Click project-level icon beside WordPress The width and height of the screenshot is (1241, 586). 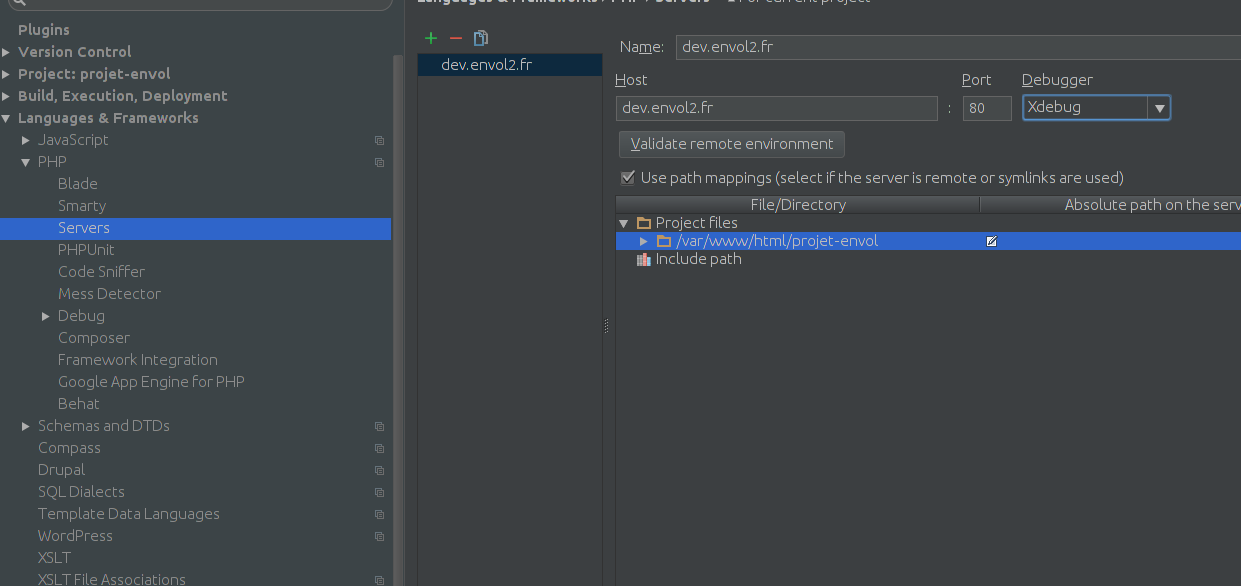point(379,536)
